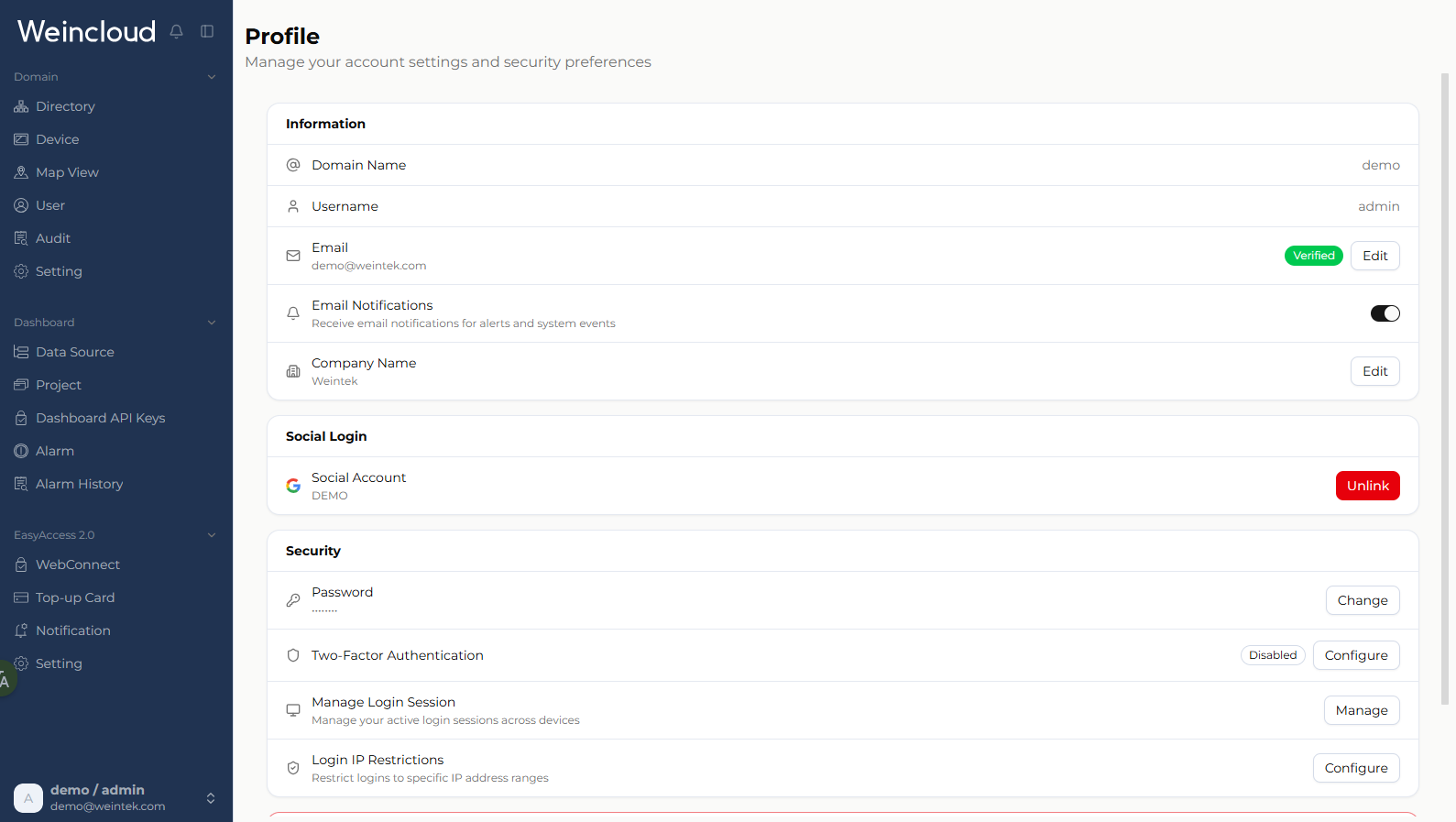1456x822 pixels.
Task: Click the Directory tree icon in sidebar
Action: point(21,106)
